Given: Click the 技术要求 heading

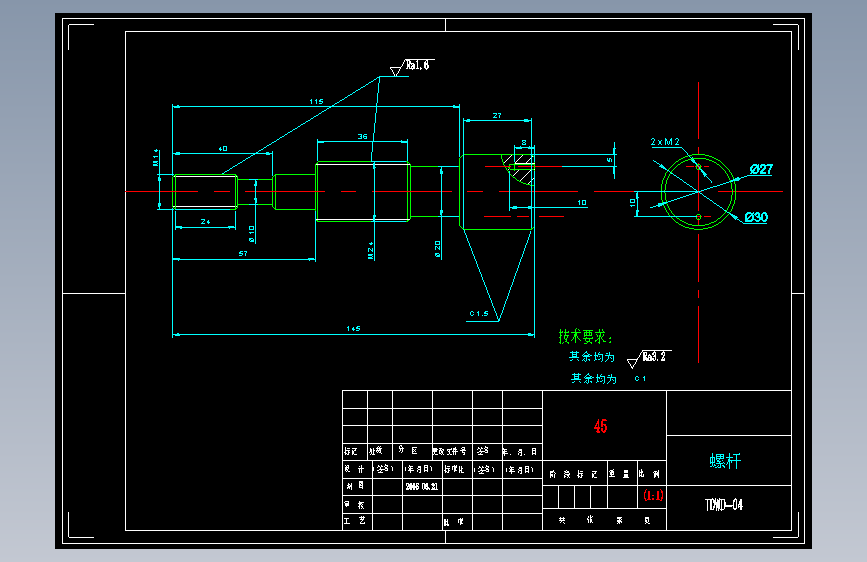Looking at the screenshot, I should click(585, 336).
